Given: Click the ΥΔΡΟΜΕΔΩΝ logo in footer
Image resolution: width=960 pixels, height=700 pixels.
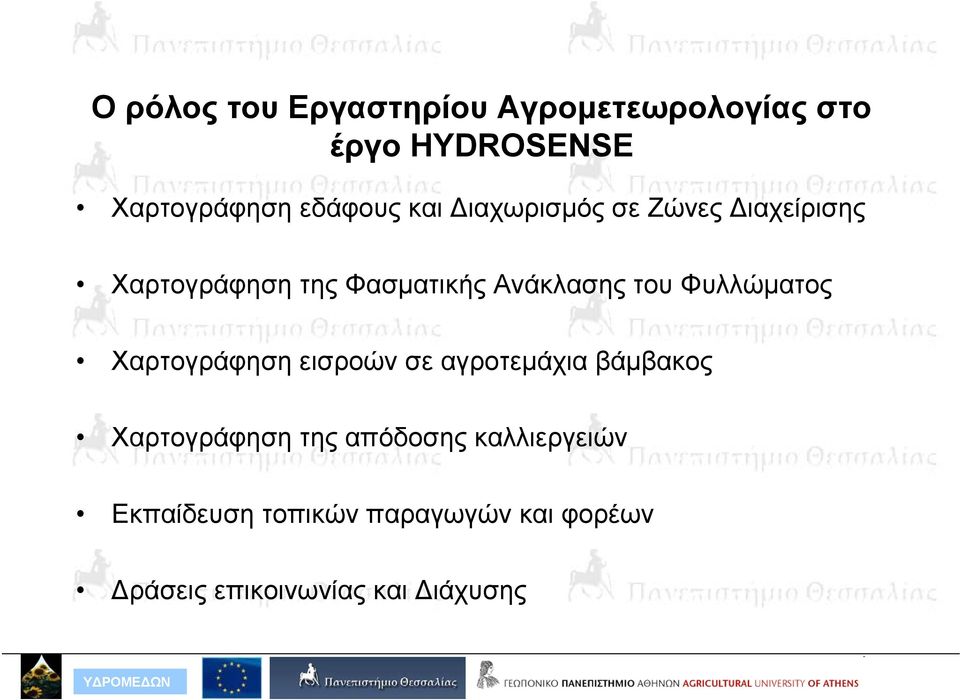Looking at the screenshot, I should click(x=130, y=682).
